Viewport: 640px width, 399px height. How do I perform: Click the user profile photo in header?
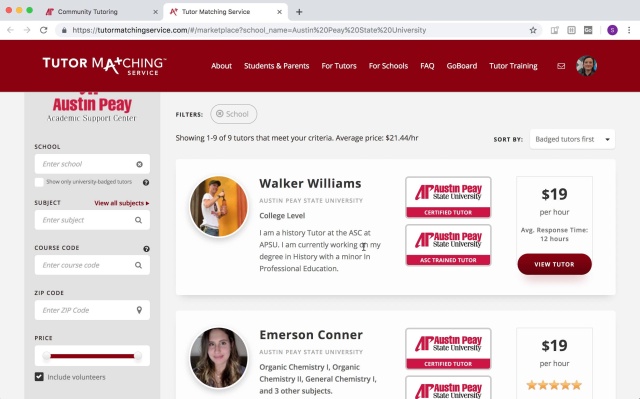[587, 66]
